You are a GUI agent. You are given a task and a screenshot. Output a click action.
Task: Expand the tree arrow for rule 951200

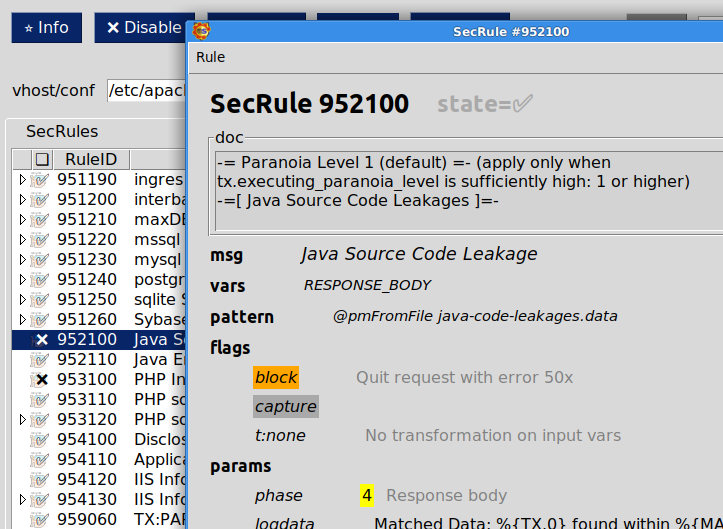tap(24, 200)
